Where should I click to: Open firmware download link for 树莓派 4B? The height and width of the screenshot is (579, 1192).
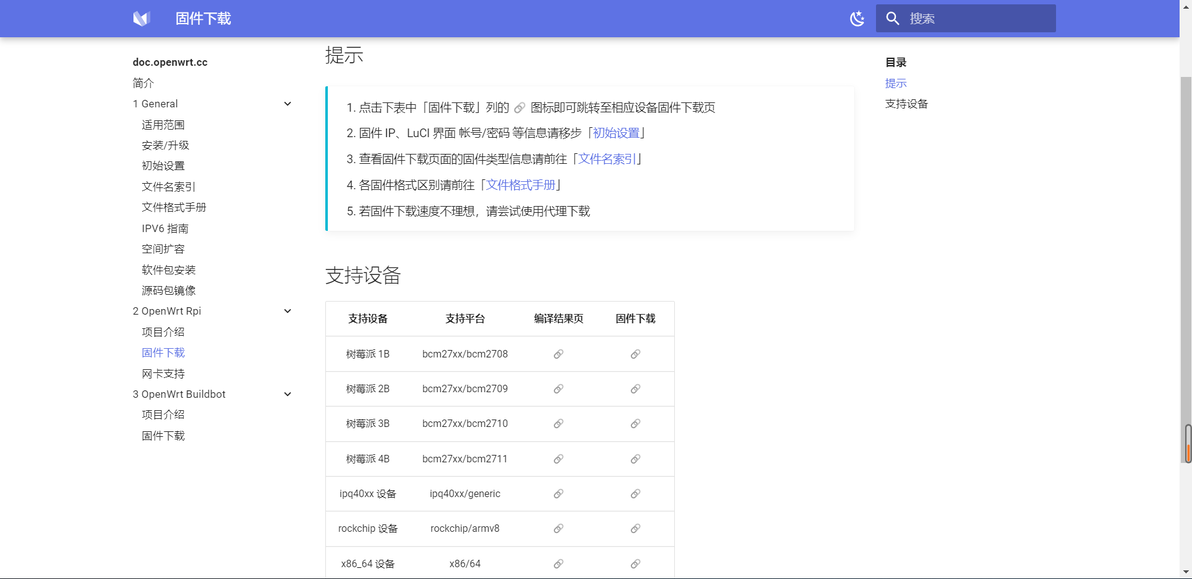[636, 459]
